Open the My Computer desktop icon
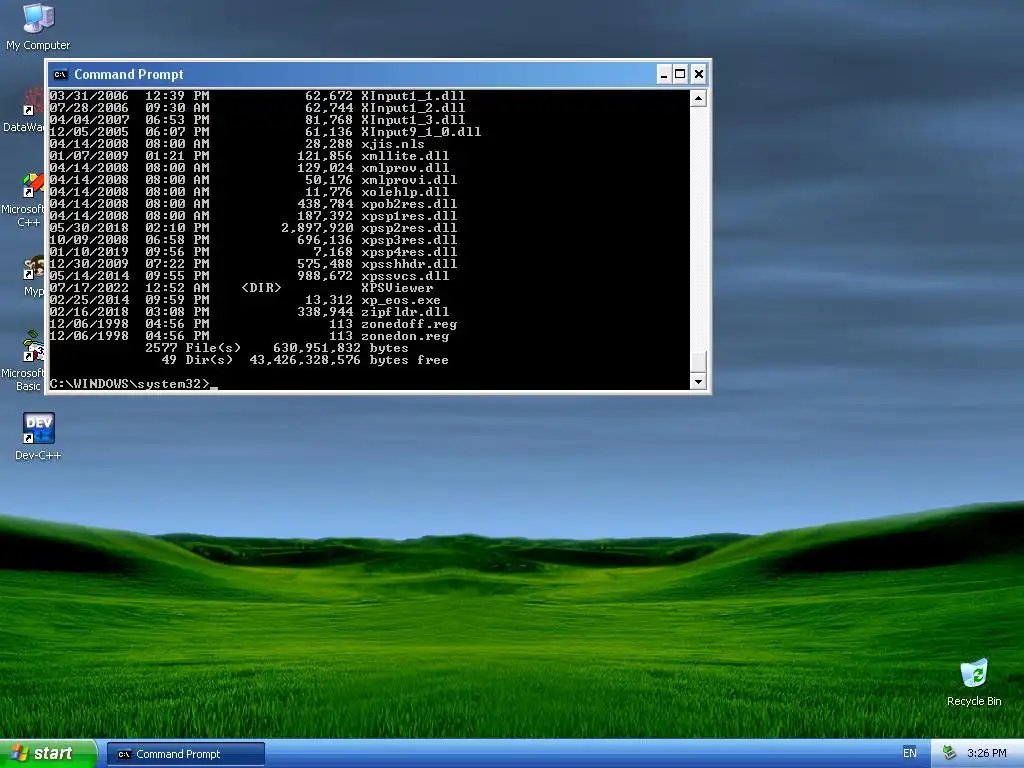 point(38,26)
